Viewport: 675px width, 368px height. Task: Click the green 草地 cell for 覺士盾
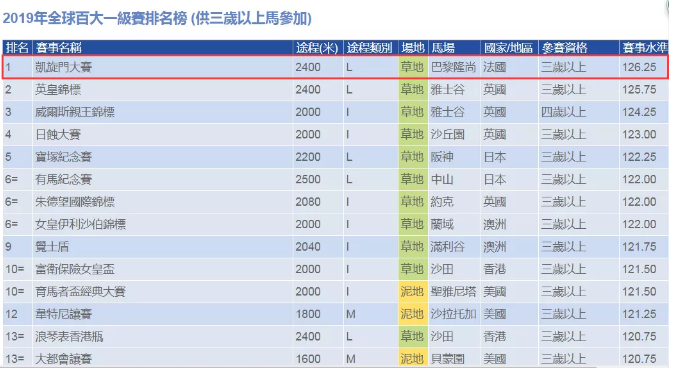[x=412, y=247]
